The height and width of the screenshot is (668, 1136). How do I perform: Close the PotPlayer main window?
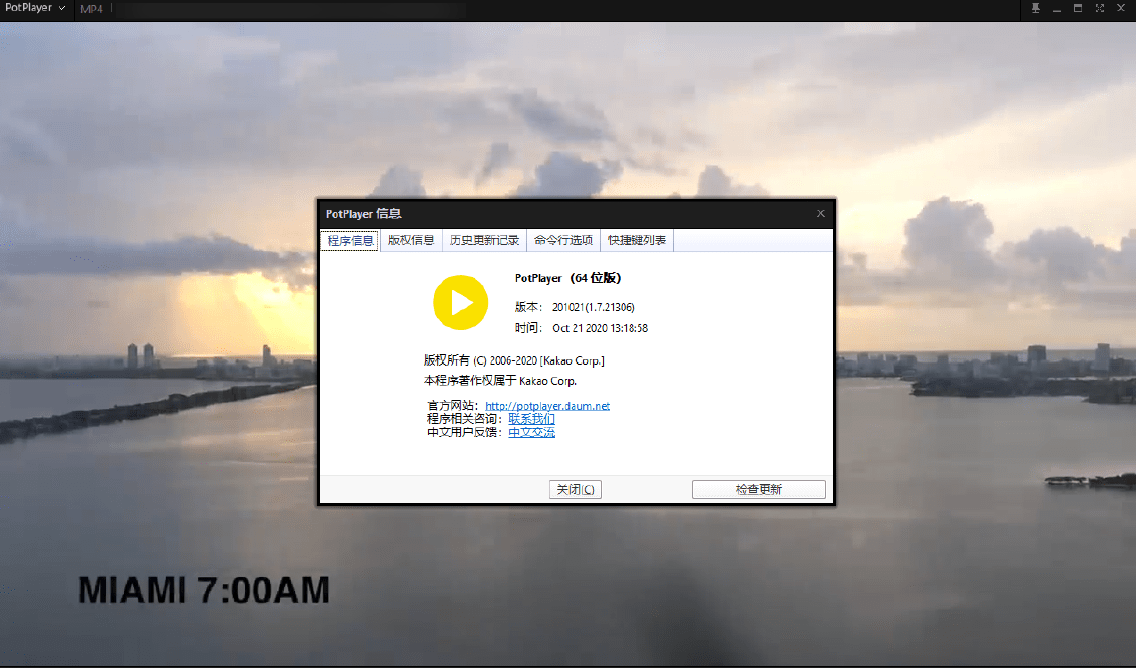[x=1121, y=8]
